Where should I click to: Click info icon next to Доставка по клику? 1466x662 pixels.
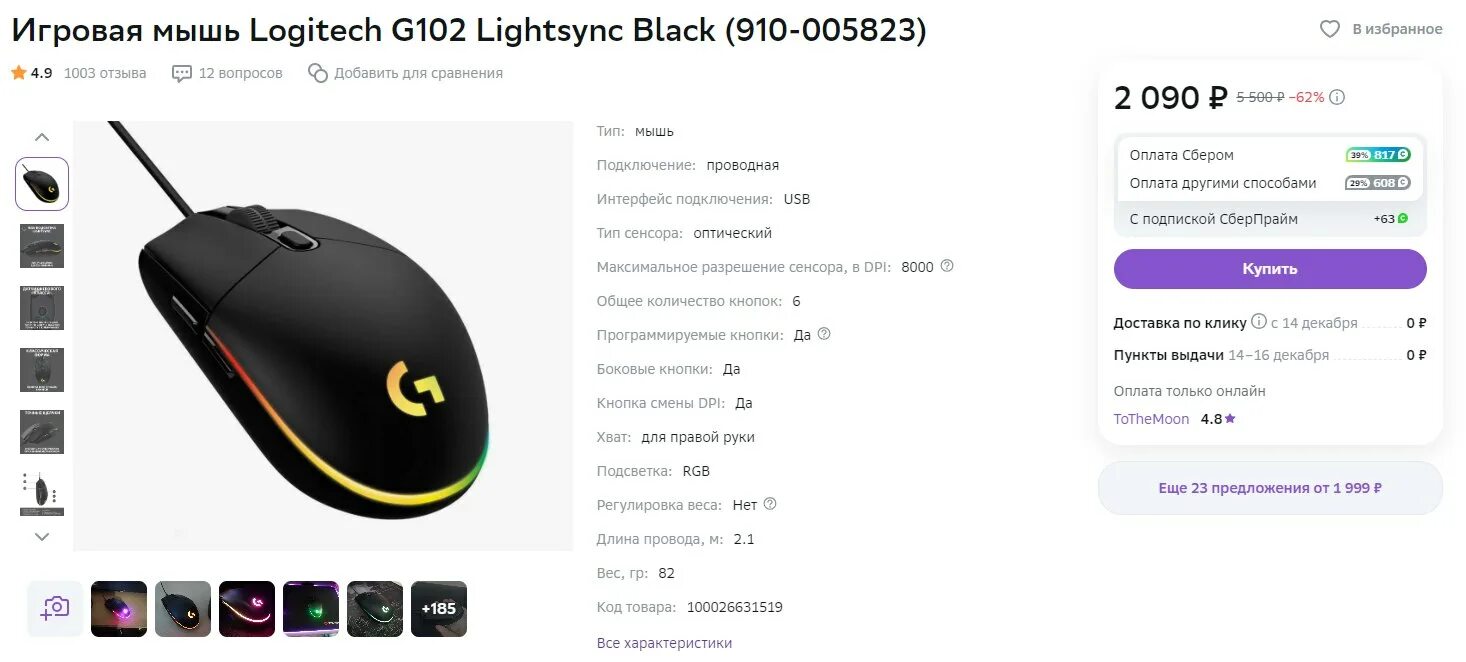pyautogui.click(x=1259, y=322)
